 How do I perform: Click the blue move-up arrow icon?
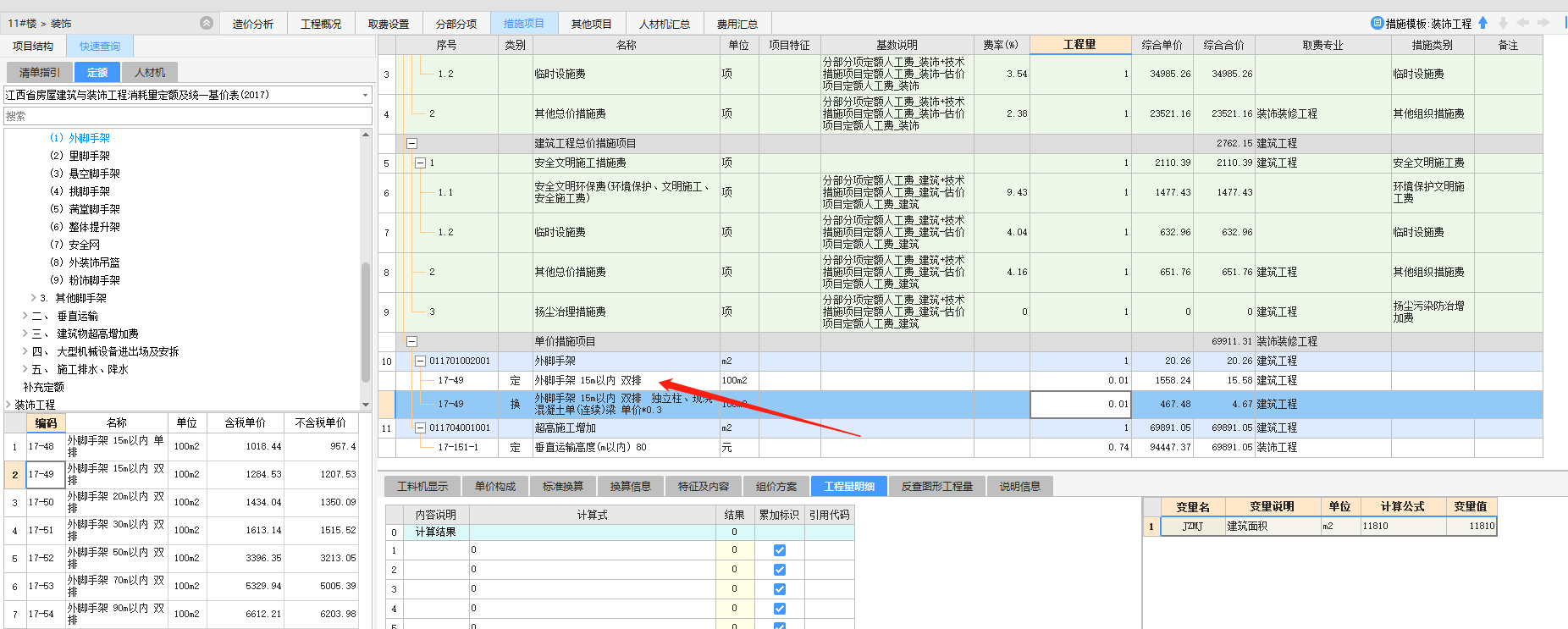[1482, 23]
